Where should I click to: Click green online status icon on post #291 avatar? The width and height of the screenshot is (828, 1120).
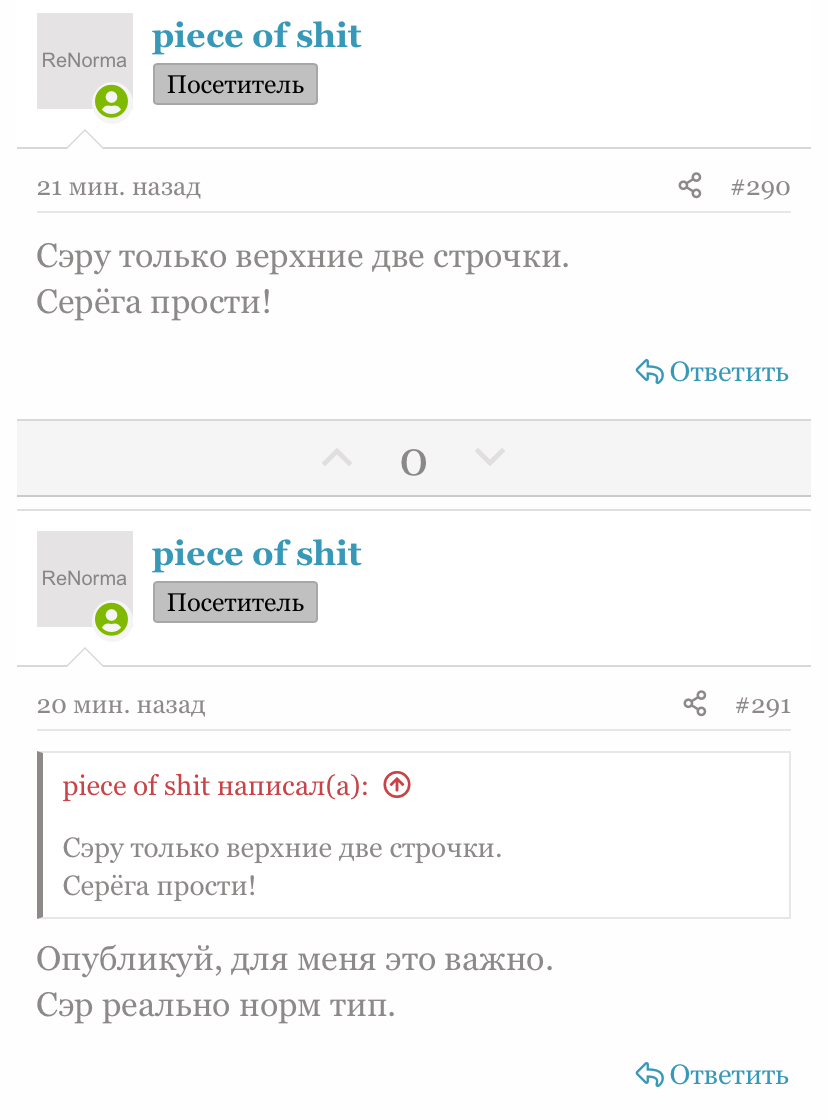pyautogui.click(x=112, y=619)
